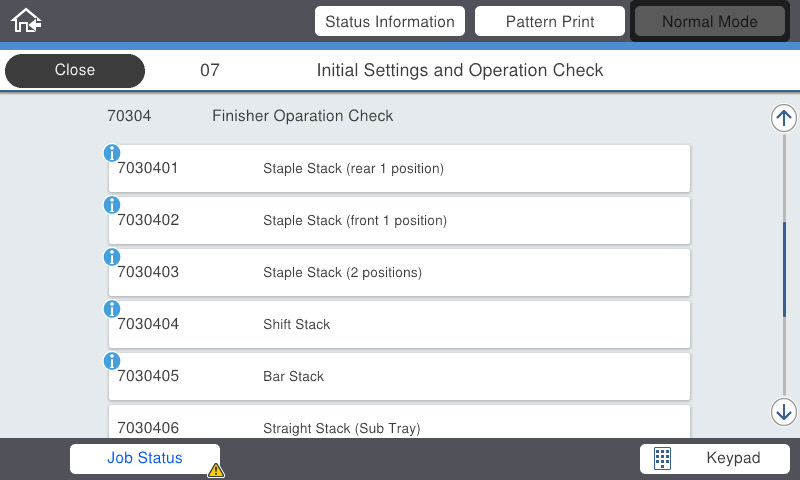Show info for Shift Stack item
The height and width of the screenshot is (480, 800).
112,309
